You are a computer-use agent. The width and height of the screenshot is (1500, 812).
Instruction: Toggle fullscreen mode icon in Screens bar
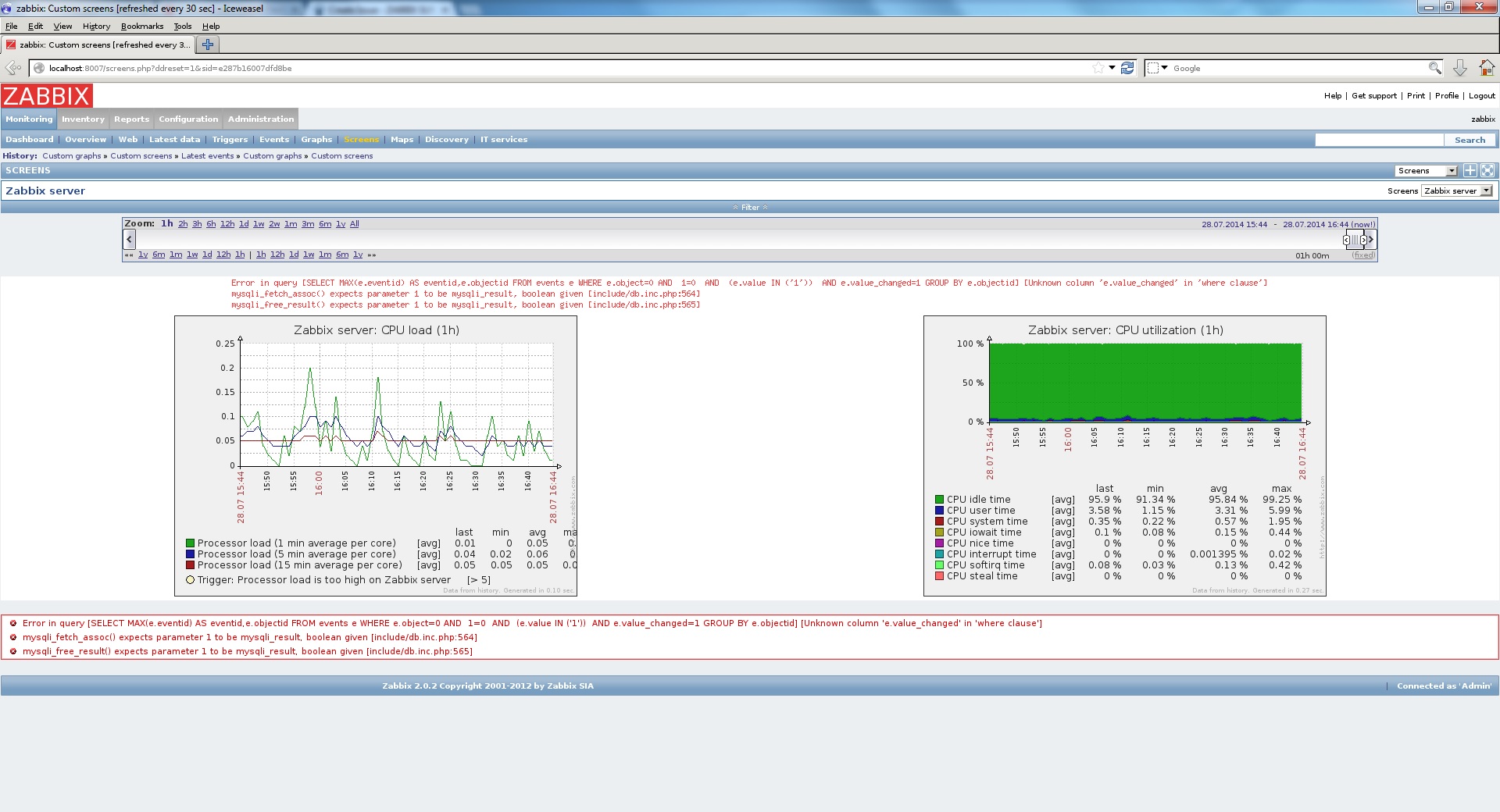coord(1487,170)
